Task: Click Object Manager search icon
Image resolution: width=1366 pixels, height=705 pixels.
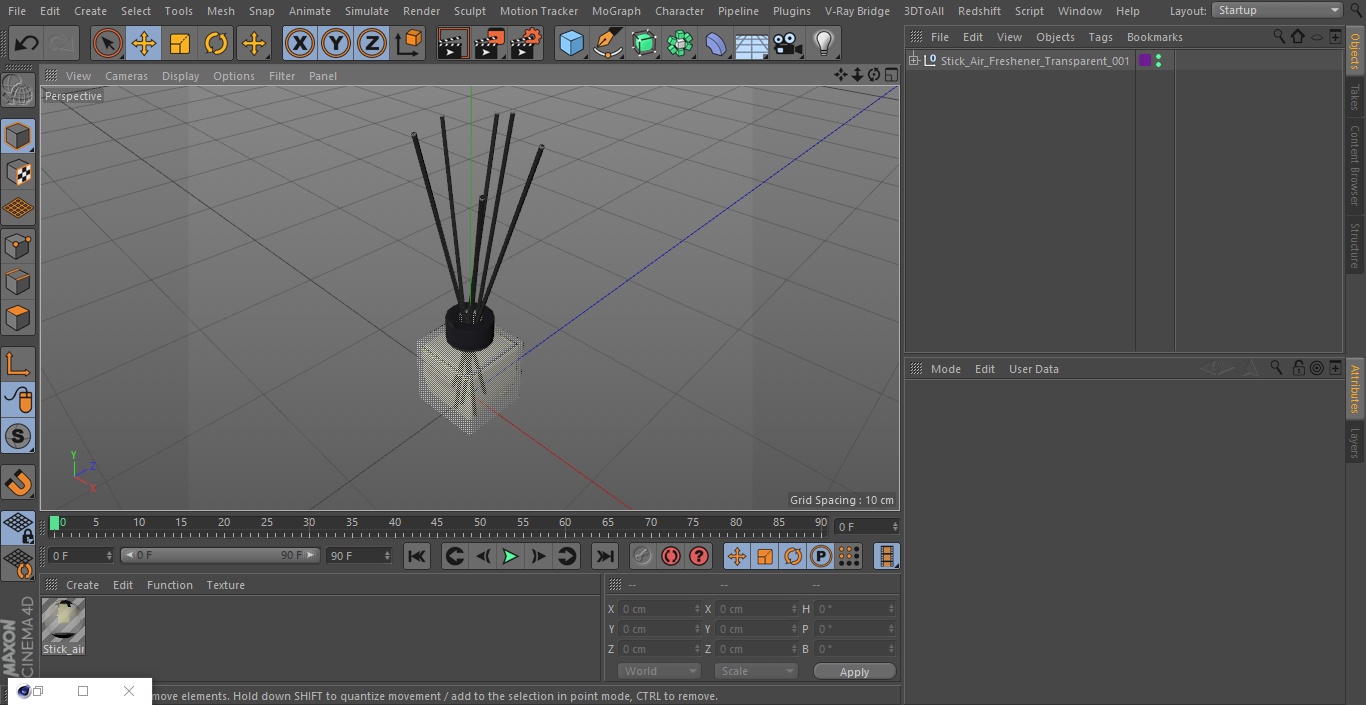Action: click(x=1279, y=36)
